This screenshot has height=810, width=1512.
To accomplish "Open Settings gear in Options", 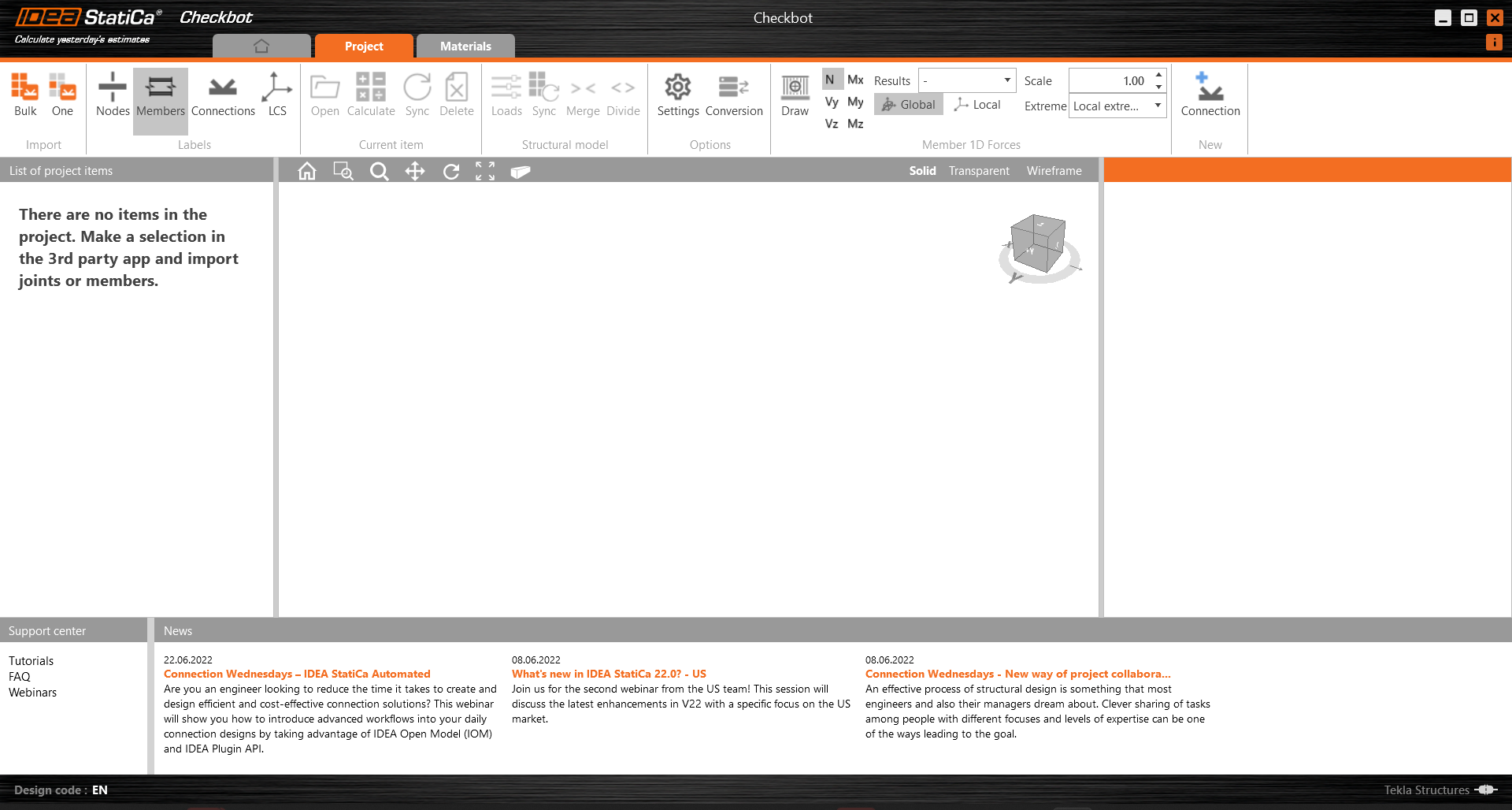I will pos(677,95).
